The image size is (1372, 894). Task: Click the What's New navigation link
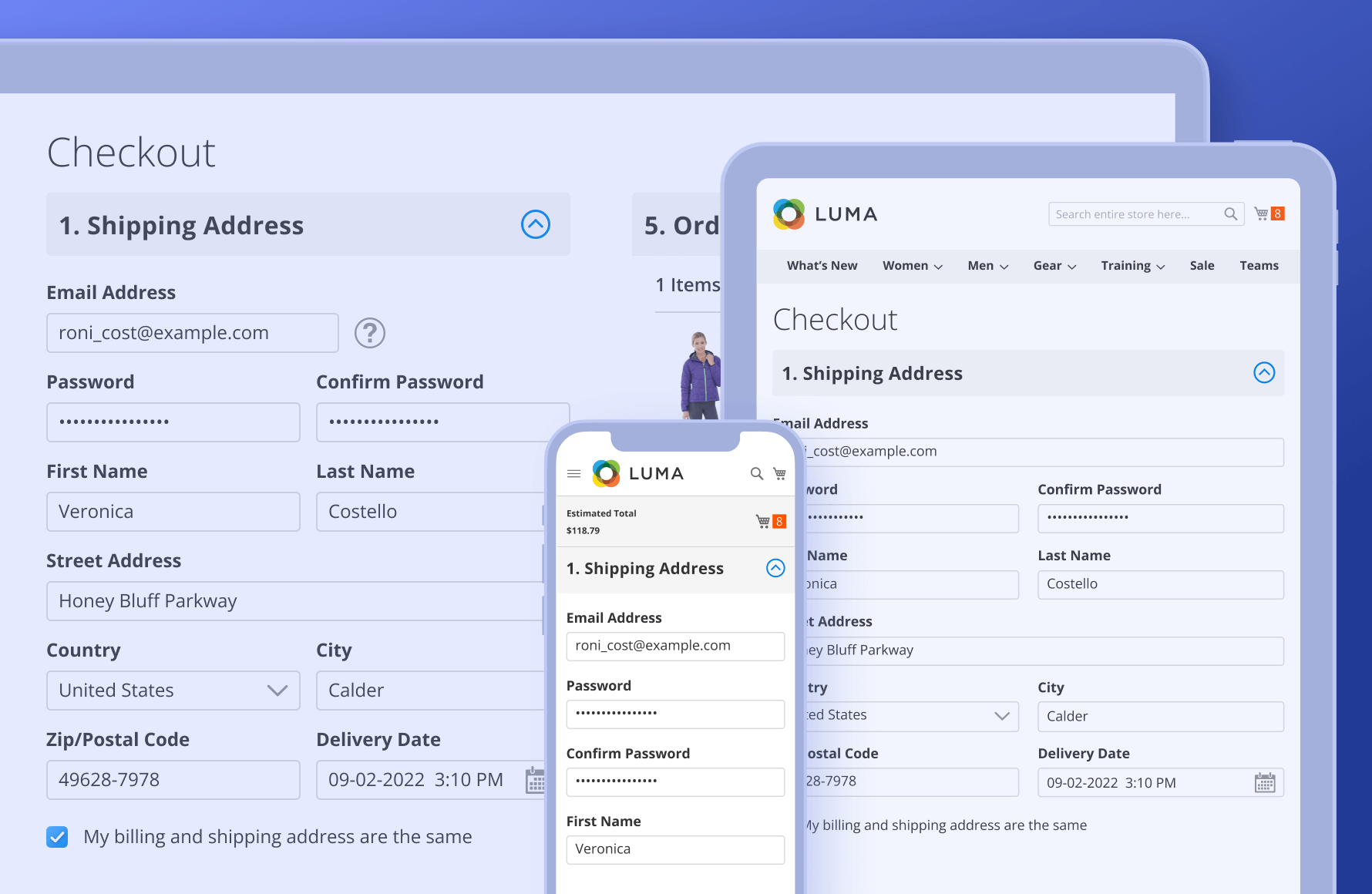pos(822,266)
